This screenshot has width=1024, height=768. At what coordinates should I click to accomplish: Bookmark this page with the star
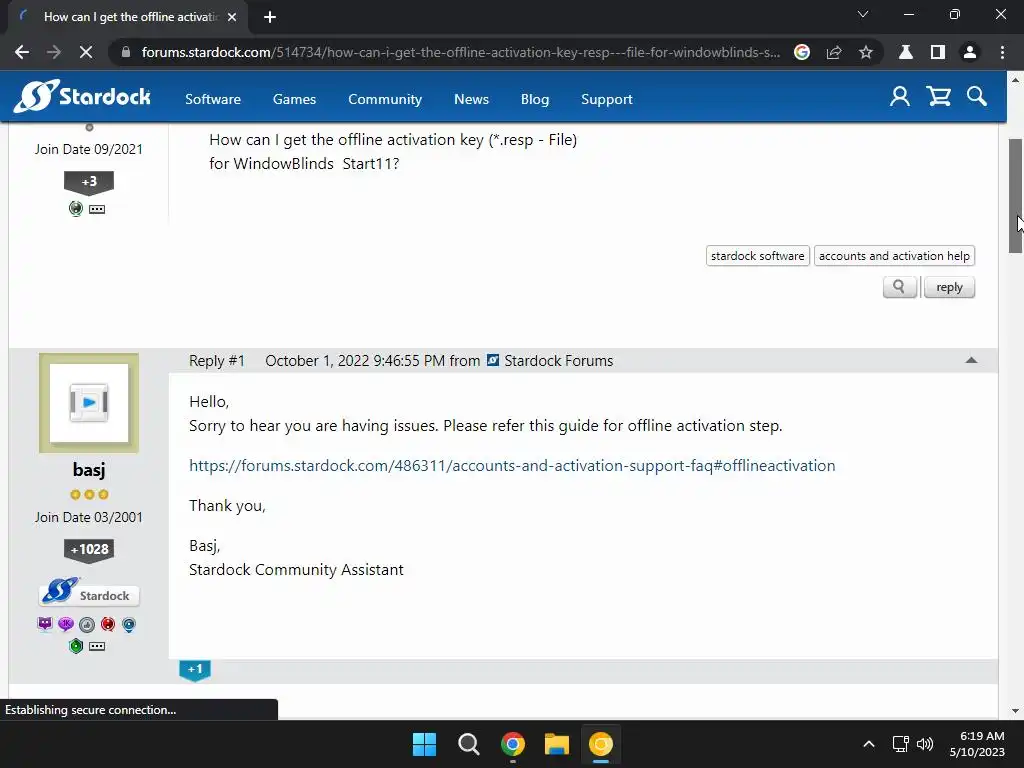866,52
